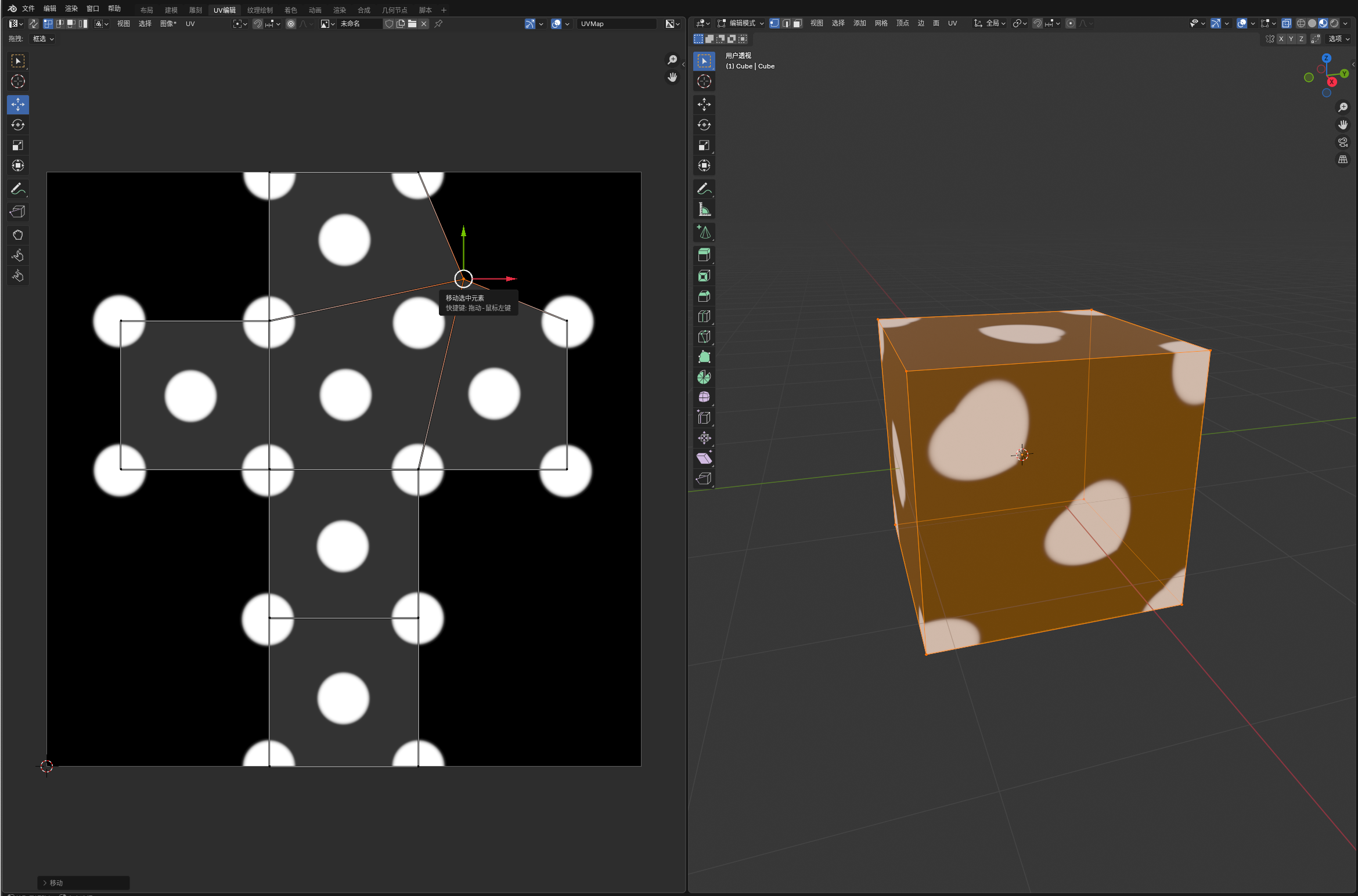Open the 框选 drag mode dropdown
This screenshot has width=1358, height=896.
point(43,39)
